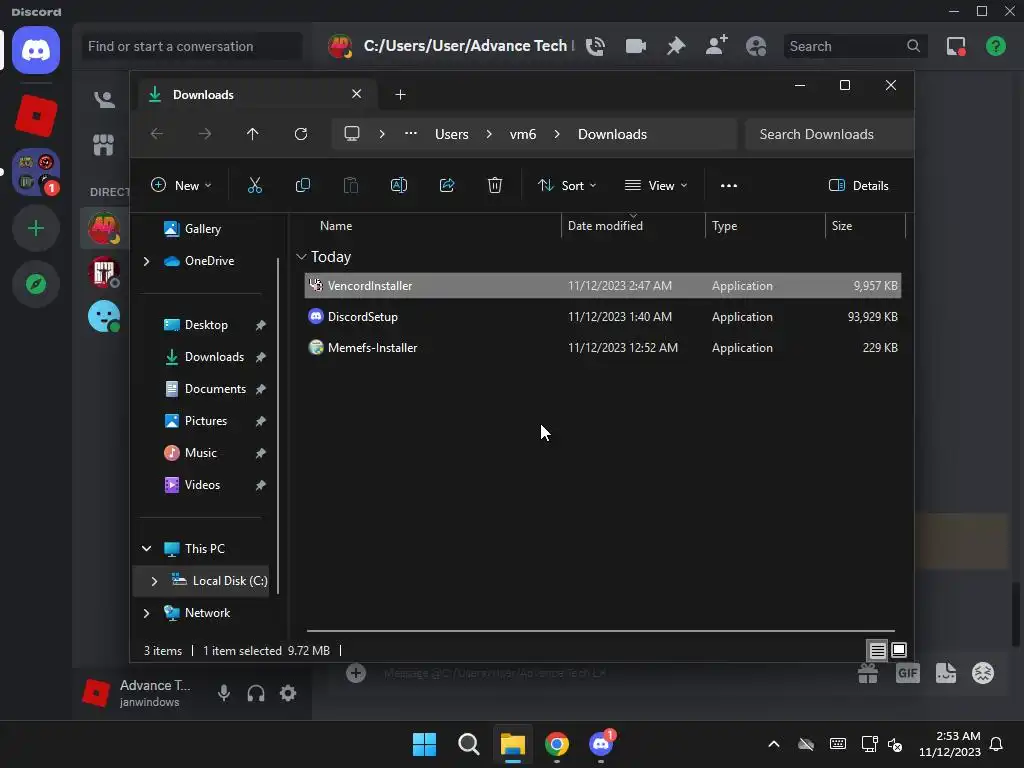The height and width of the screenshot is (768, 1024).
Task: Open pinned messages in Discord
Action: coord(676,46)
